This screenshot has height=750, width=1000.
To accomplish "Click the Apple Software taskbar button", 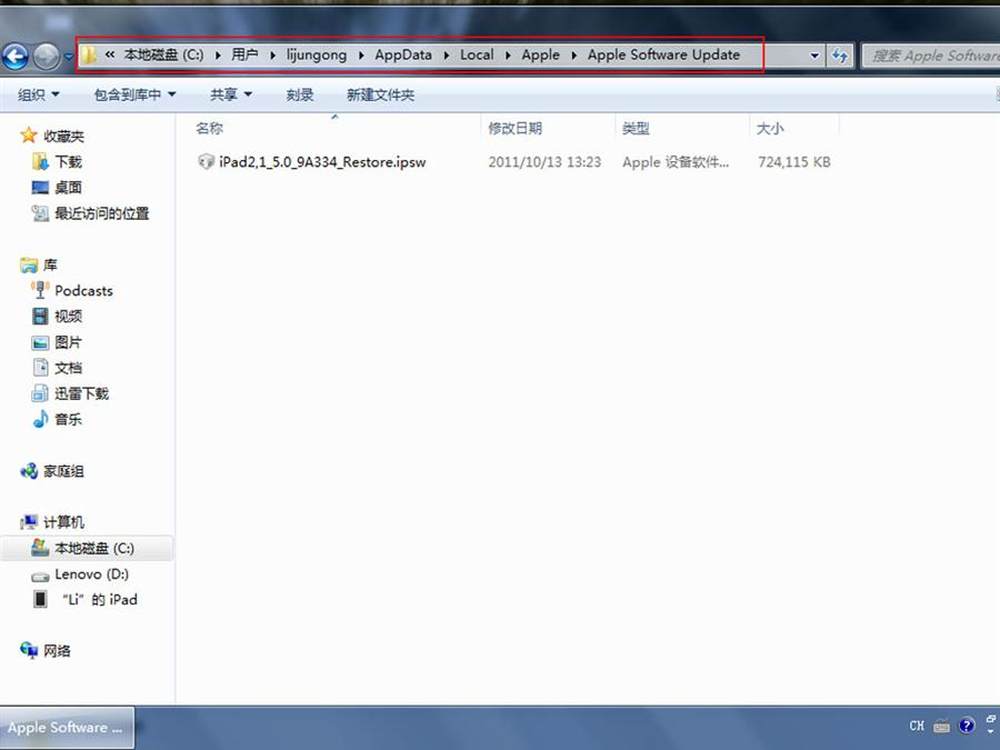I will 67,728.
